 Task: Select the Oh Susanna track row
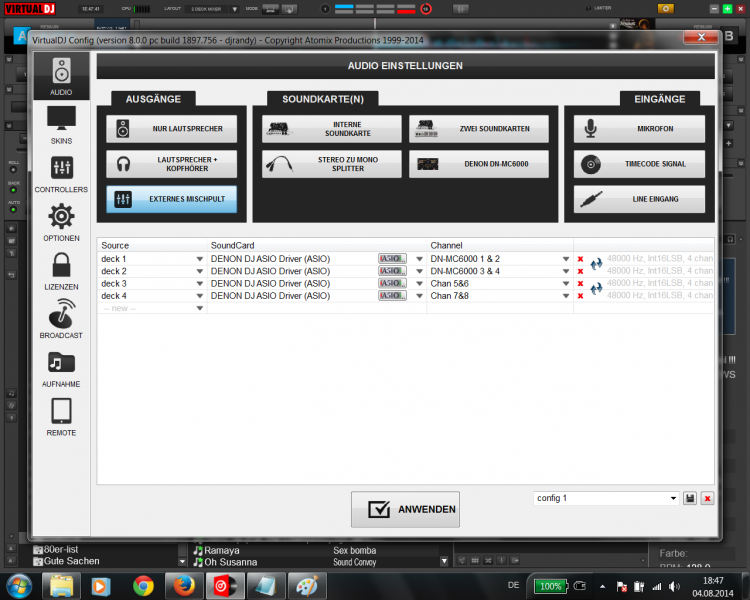click(x=316, y=562)
